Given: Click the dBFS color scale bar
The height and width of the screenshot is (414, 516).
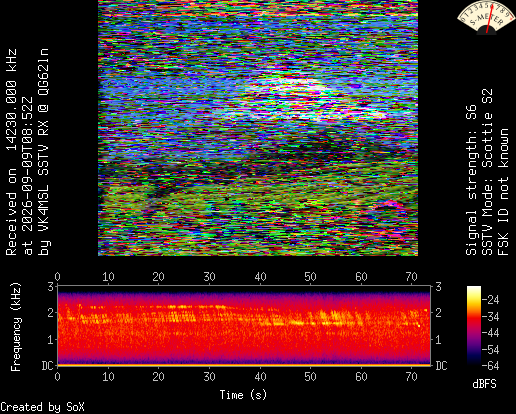Looking at the screenshot, I should (x=474, y=326).
